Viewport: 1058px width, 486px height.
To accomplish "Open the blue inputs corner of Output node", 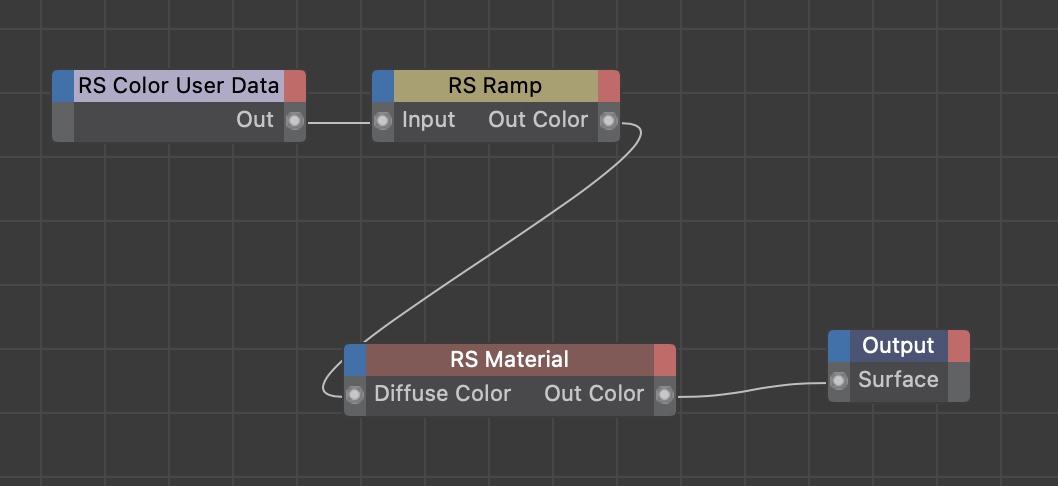I will pyautogui.click(x=839, y=346).
